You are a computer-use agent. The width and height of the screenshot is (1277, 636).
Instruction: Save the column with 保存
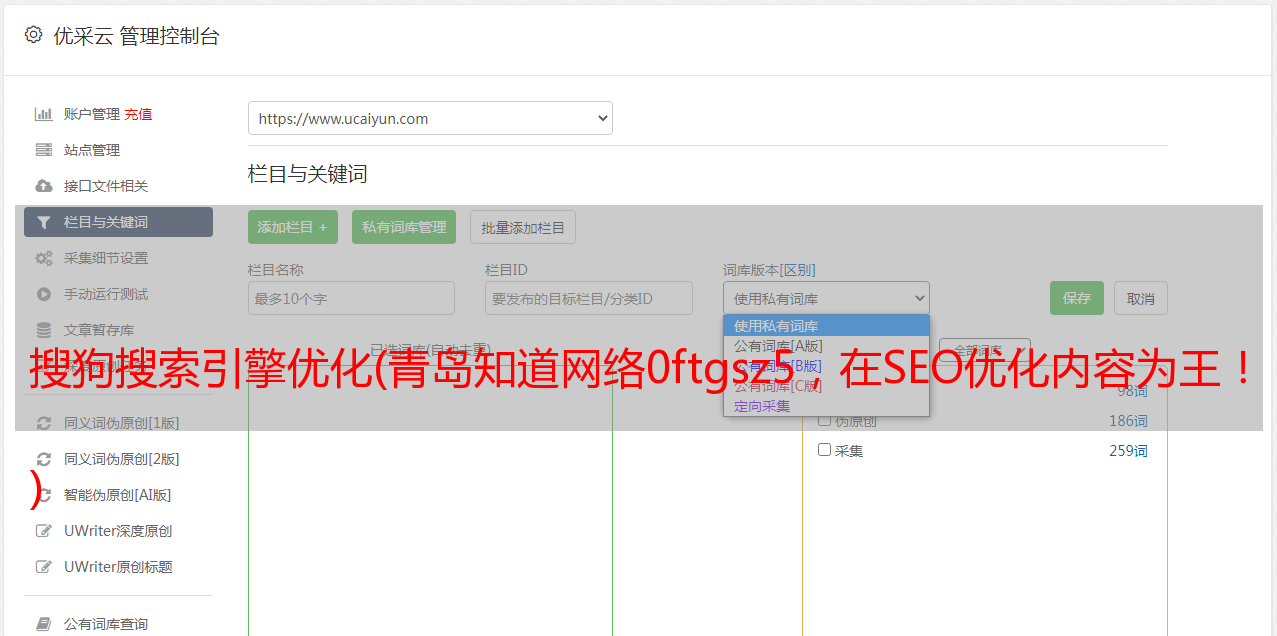1077,298
